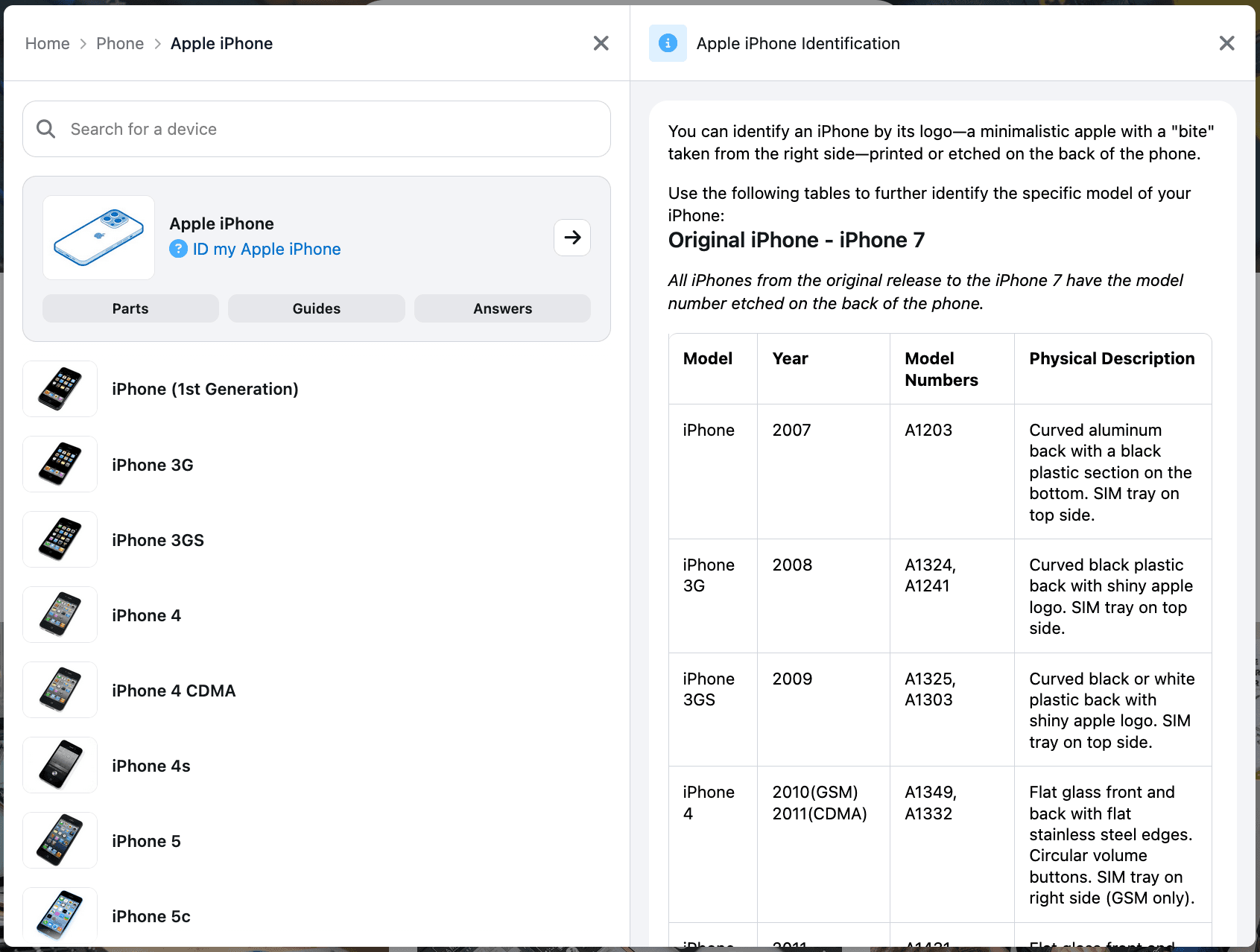Go to Home in the breadcrumb
1260x952 pixels.
pos(48,43)
